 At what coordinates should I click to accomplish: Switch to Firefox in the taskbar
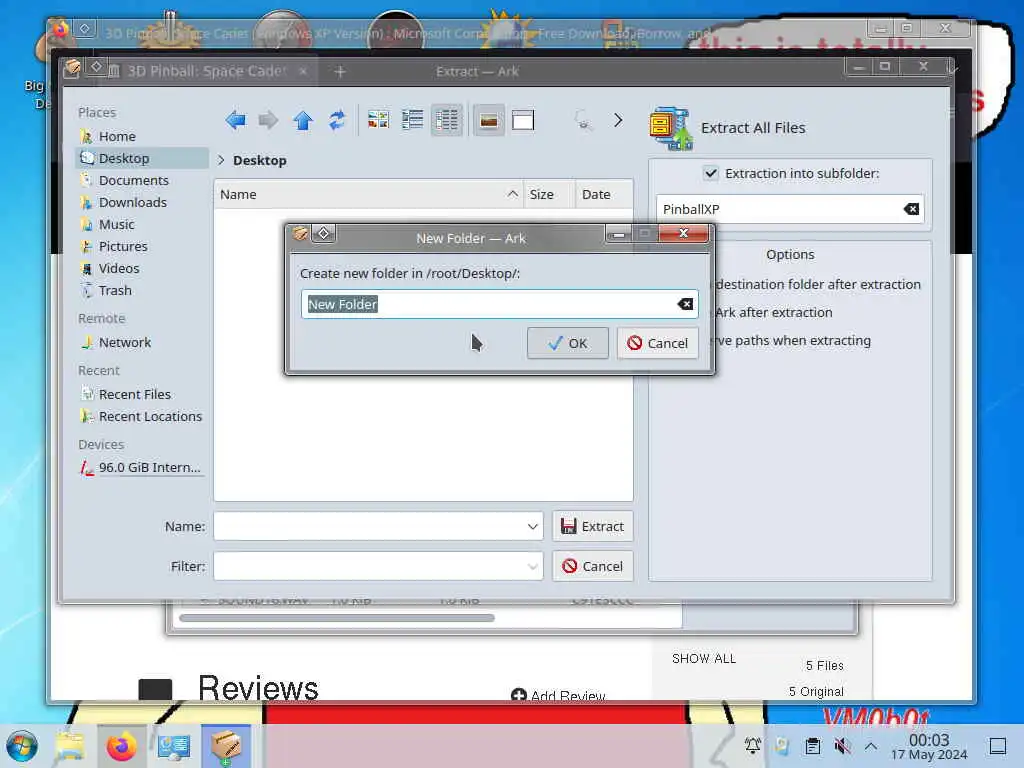(121, 746)
